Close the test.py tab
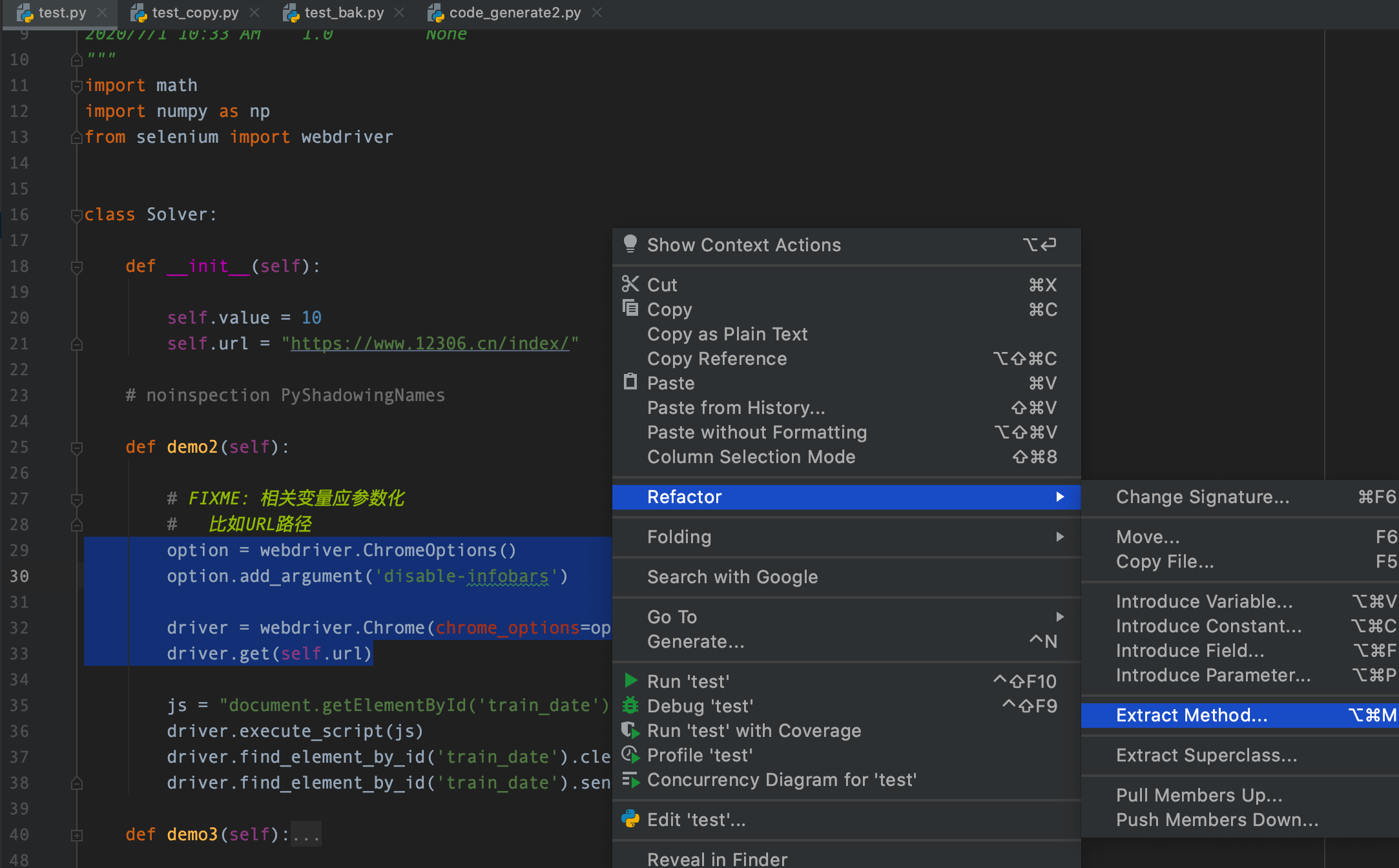Image resolution: width=1399 pixels, height=868 pixels. 102,12
